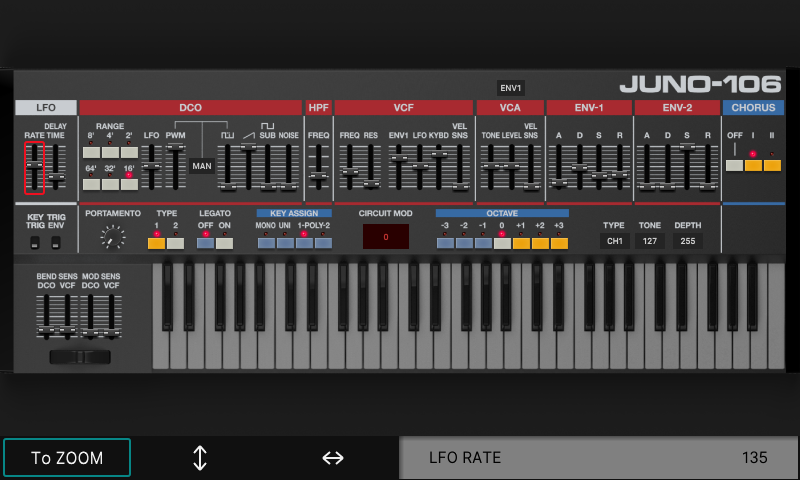Viewport: 800px width, 480px height.
Task: Select portamento TYPE 2 button
Action: pyautogui.click(x=176, y=243)
